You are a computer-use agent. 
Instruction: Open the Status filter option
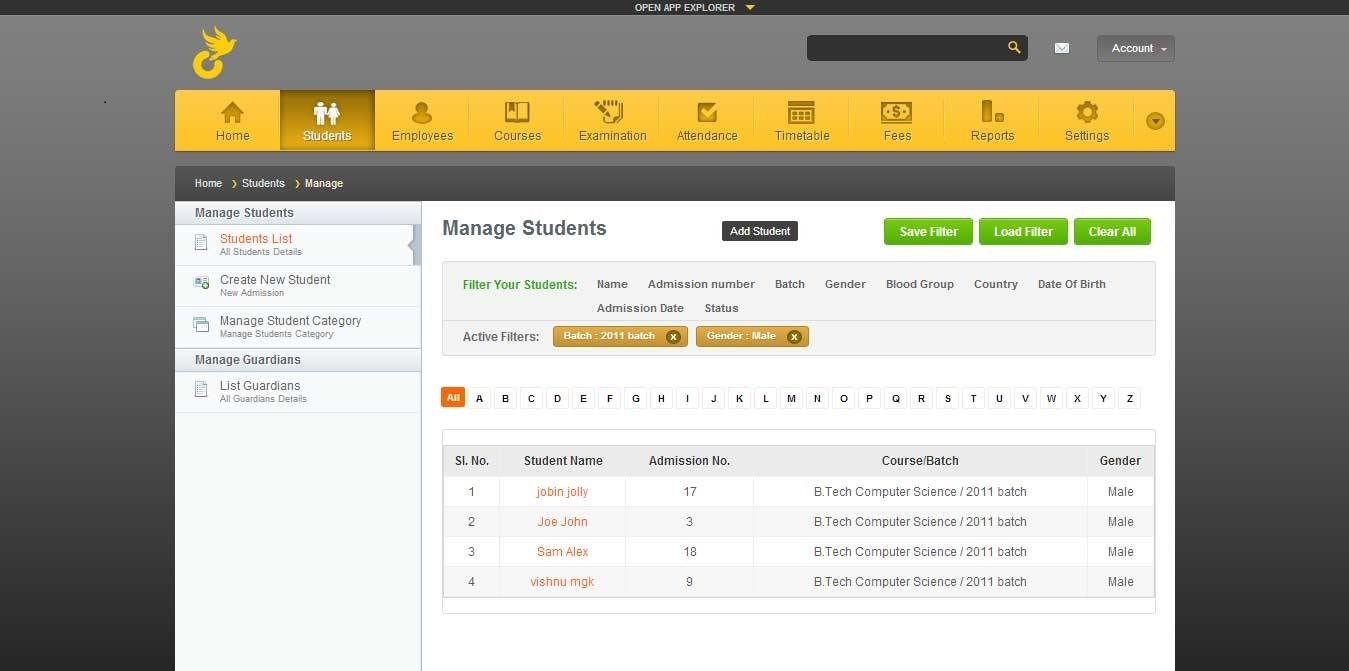pos(721,308)
